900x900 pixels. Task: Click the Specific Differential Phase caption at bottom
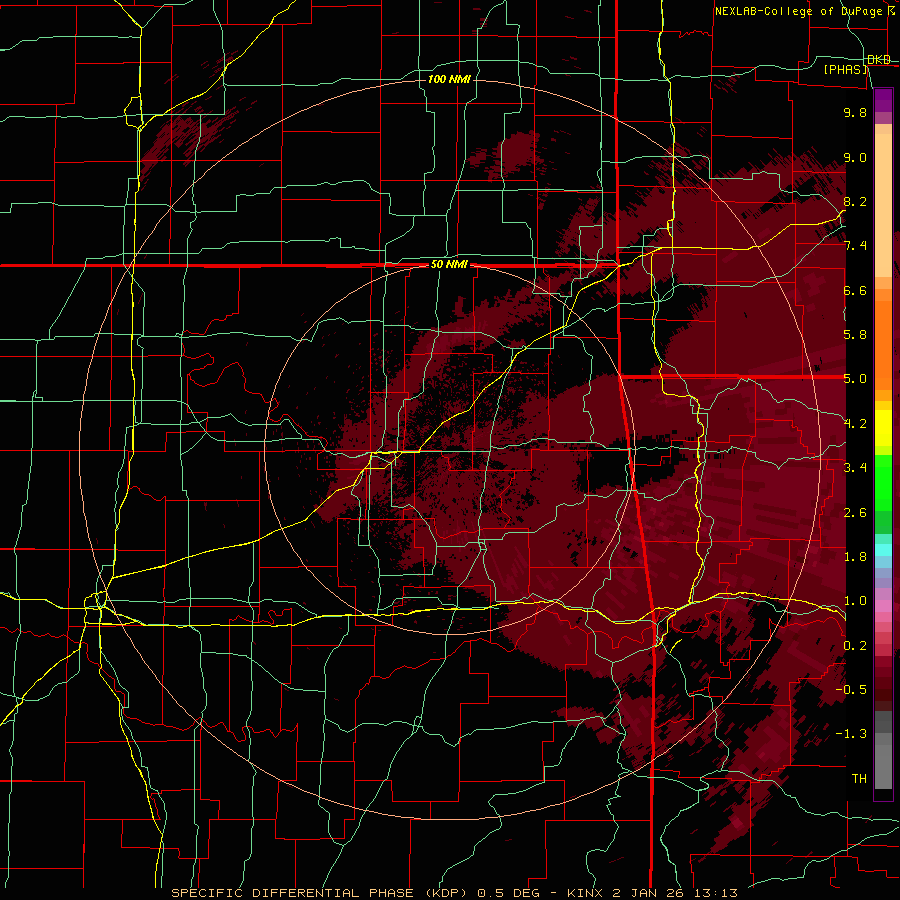pos(454,893)
